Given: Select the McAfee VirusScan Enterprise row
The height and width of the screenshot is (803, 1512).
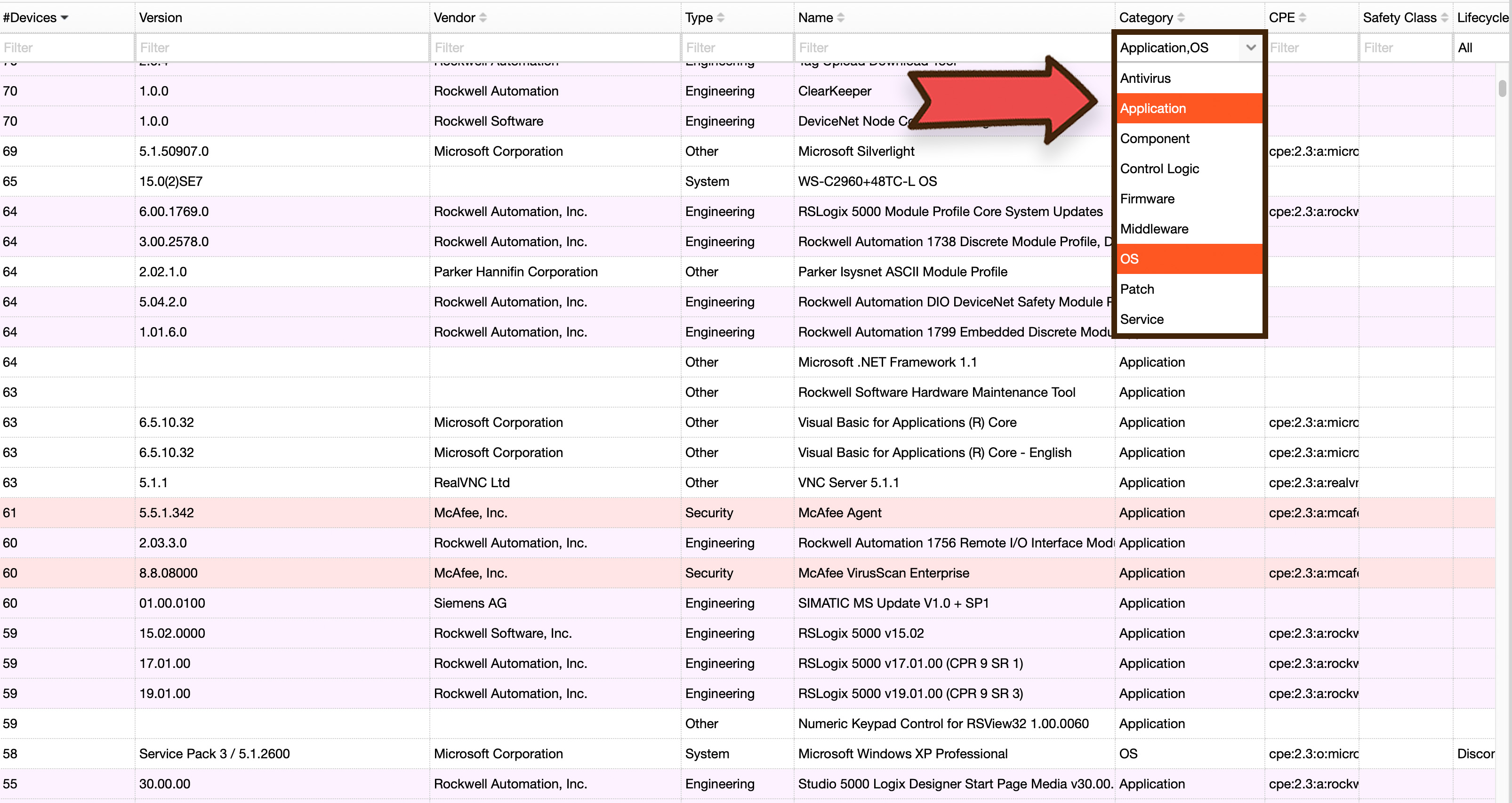Looking at the screenshot, I should click(x=883, y=573).
